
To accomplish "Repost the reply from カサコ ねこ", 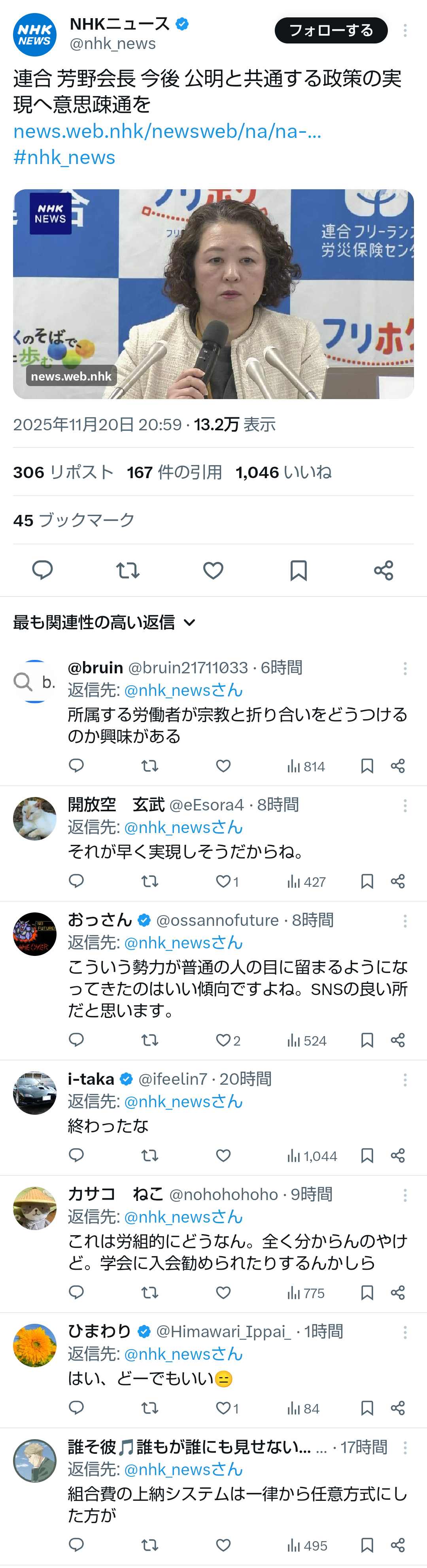I will [x=150, y=1293].
